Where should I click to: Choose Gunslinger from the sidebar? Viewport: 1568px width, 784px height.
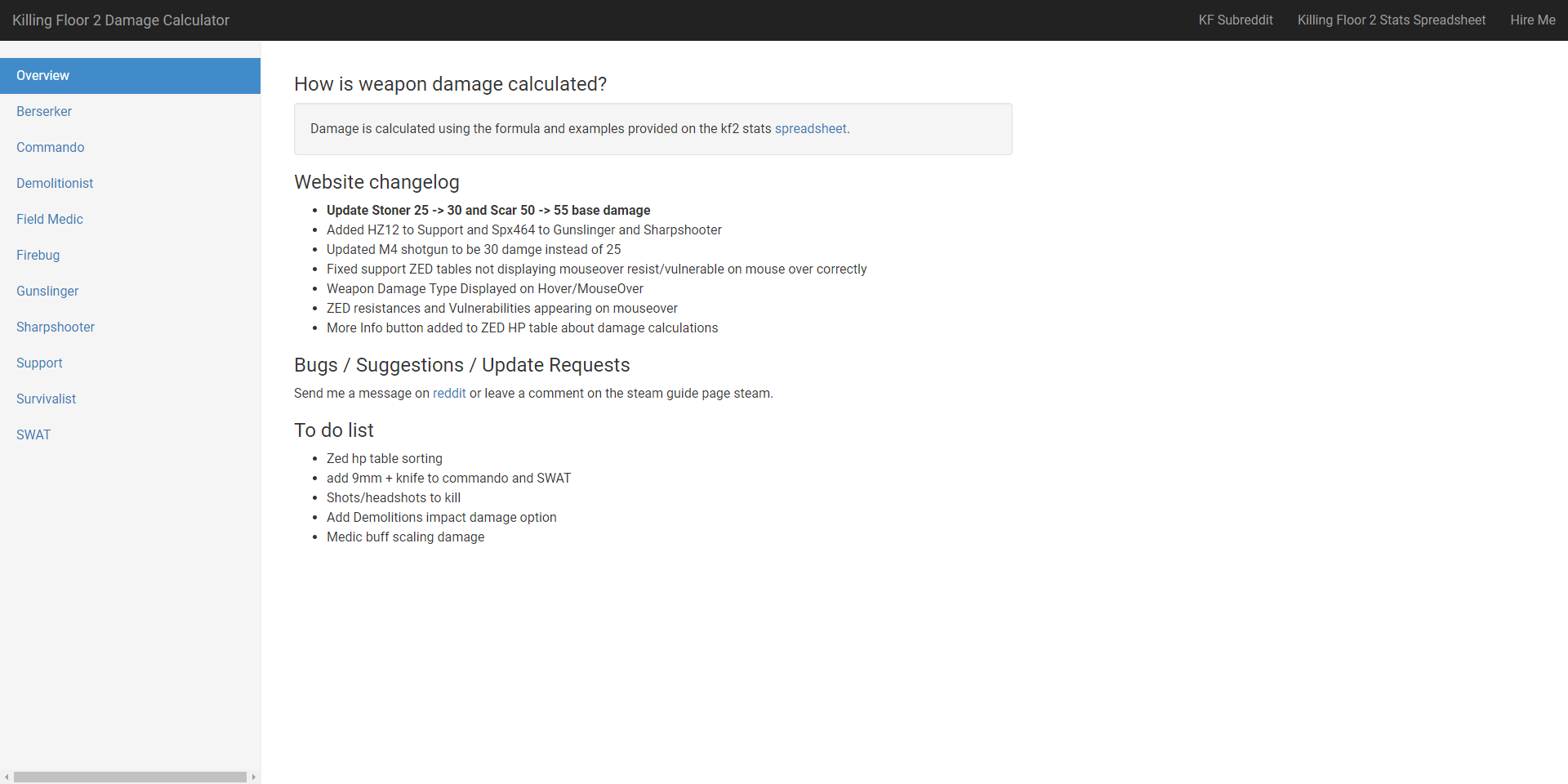(130, 292)
